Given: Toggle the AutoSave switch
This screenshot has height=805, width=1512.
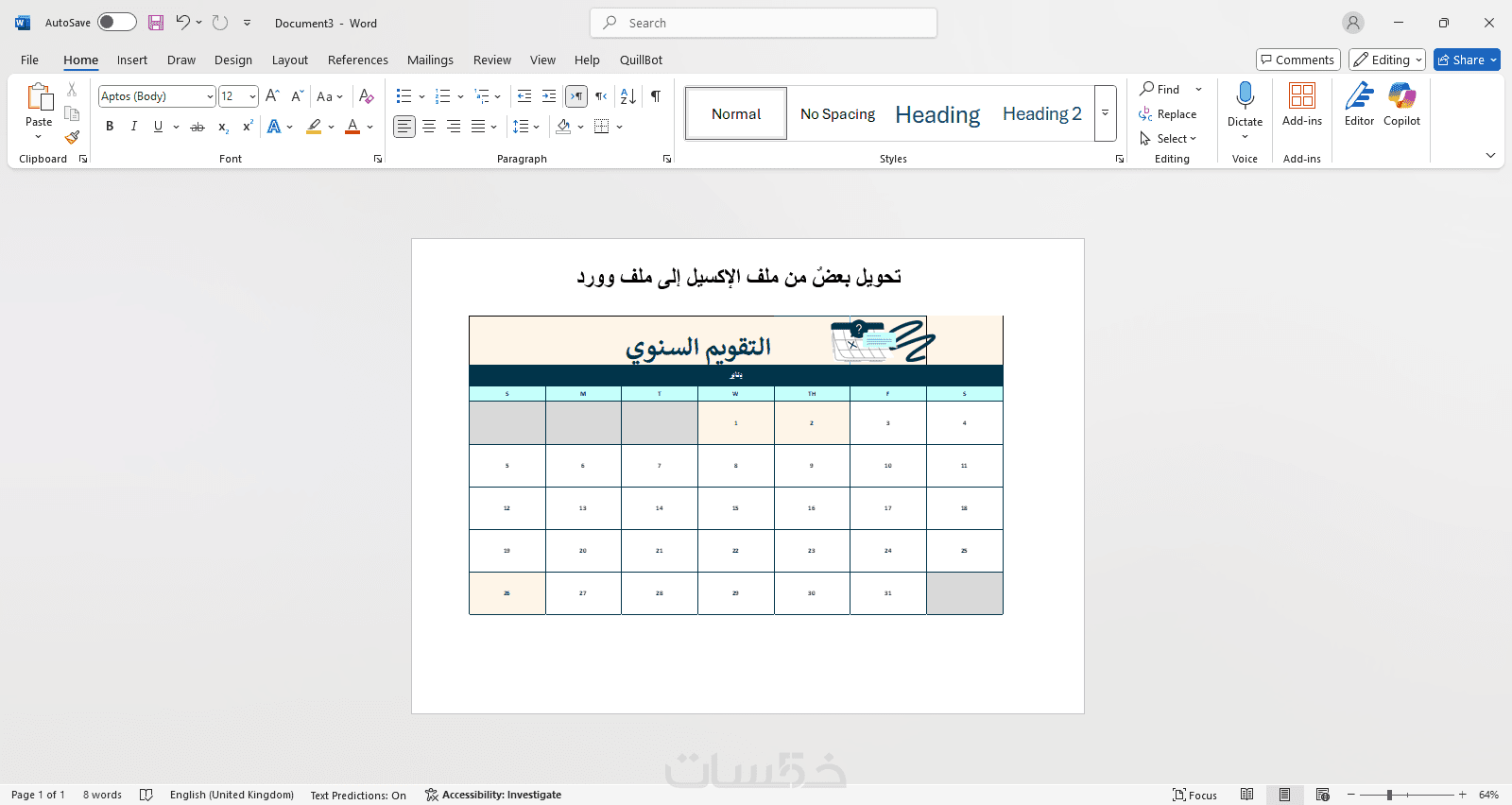Looking at the screenshot, I should coord(117,23).
